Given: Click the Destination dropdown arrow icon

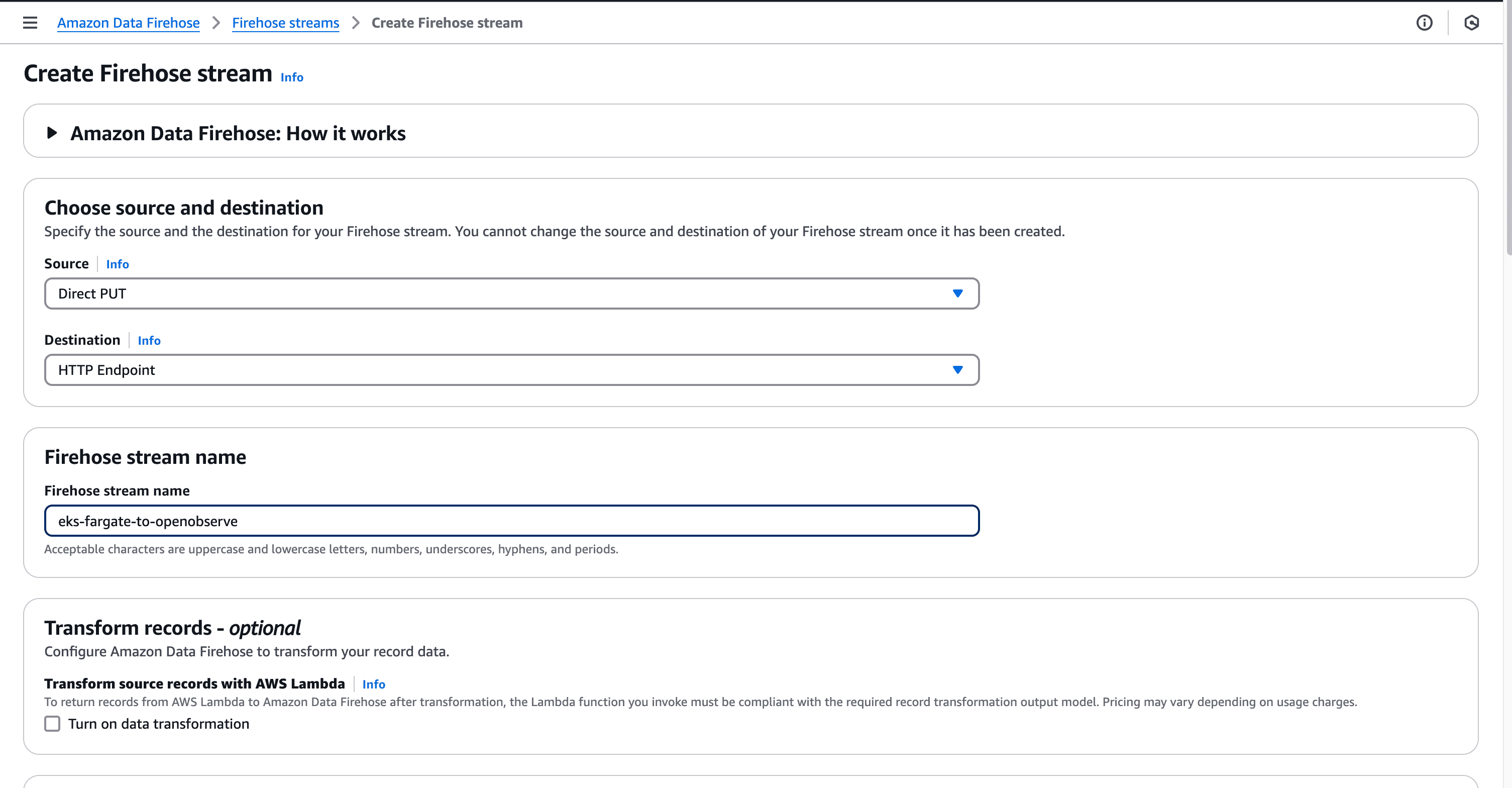Looking at the screenshot, I should click(957, 370).
